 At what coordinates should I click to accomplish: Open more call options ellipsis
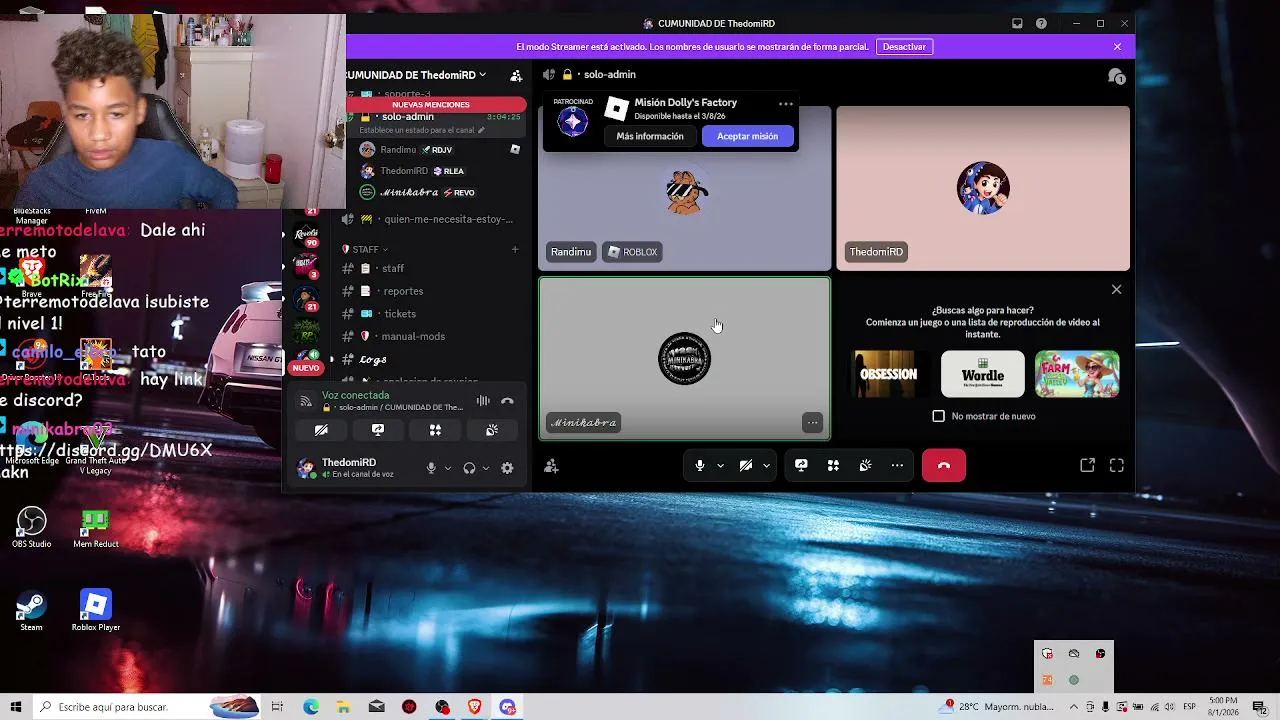pyautogui.click(x=897, y=465)
